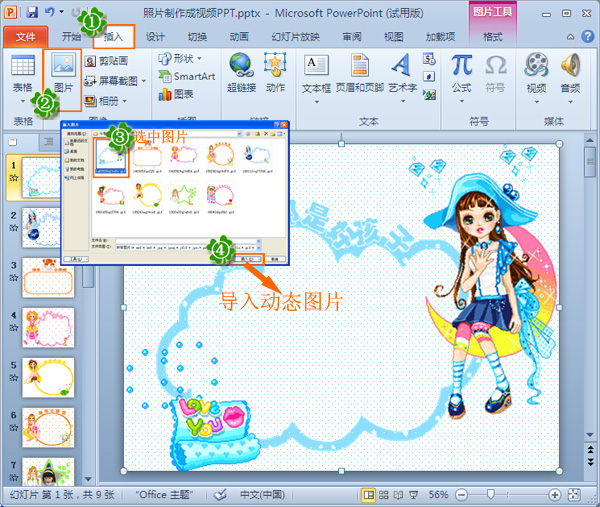Click the Insert Object icon
Screen dimensions: 600x507
(429, 94)
